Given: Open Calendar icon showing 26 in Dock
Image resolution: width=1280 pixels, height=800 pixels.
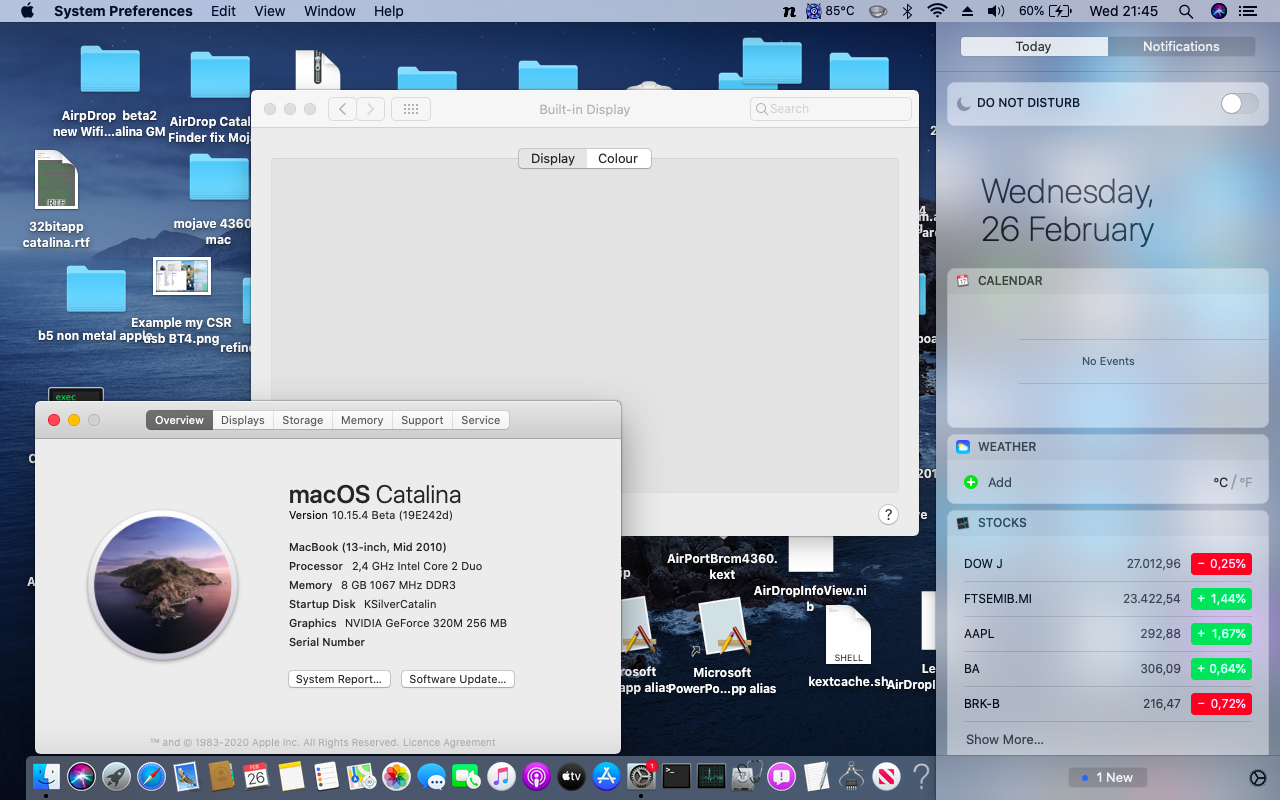Looking at the screenshot, I should coord(256,775).
